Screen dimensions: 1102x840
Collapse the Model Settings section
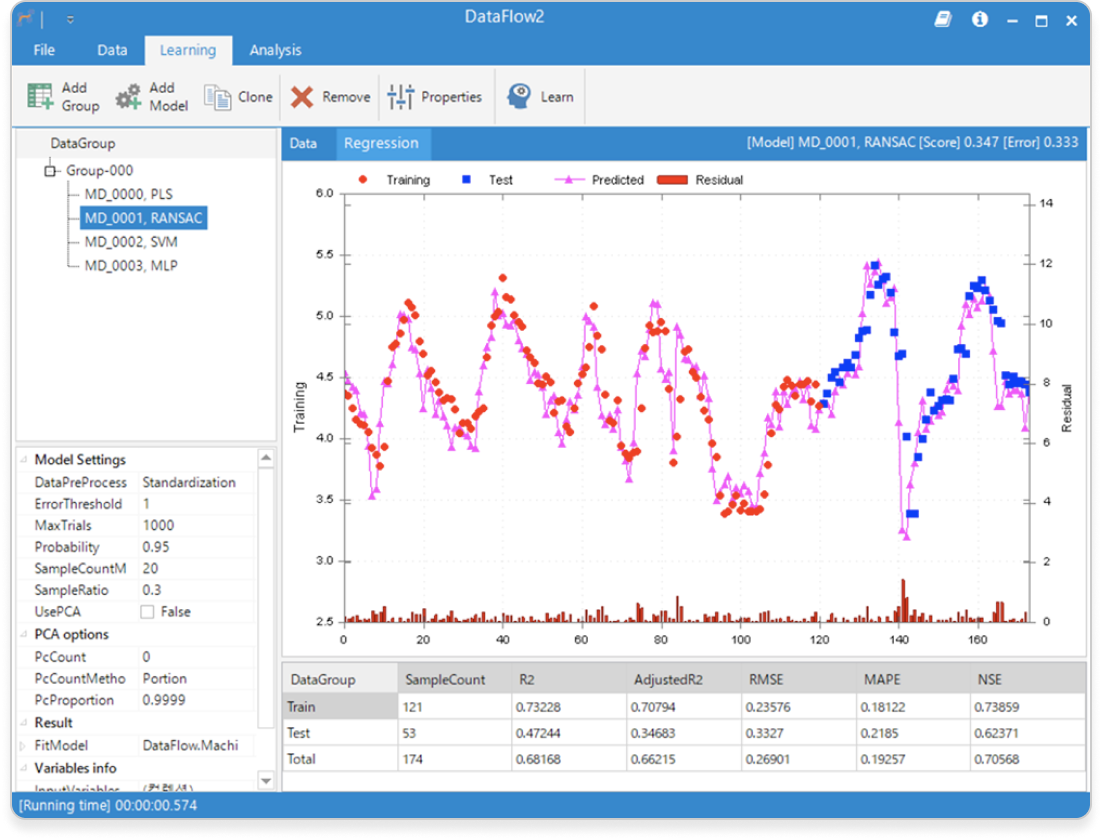(x=24, y=460)
